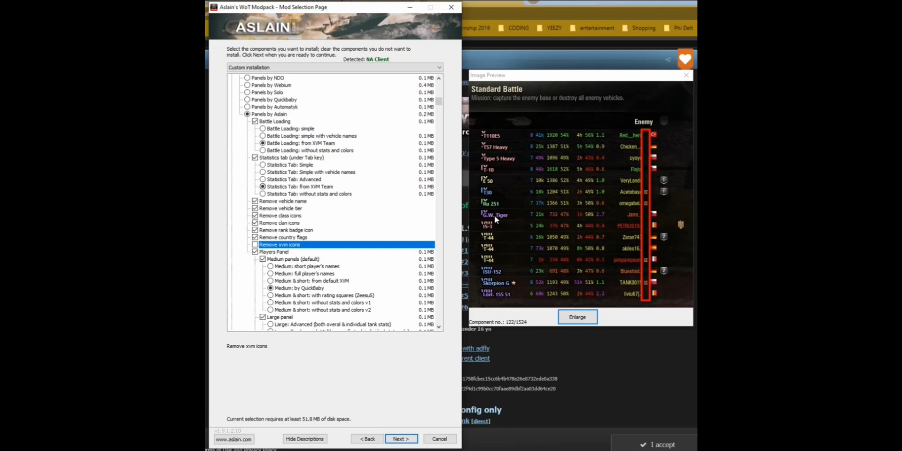The height and width of the screenshot is (451, 902).
Task: Select Statistics Tab: Advanced option
Action: [263, 179]
